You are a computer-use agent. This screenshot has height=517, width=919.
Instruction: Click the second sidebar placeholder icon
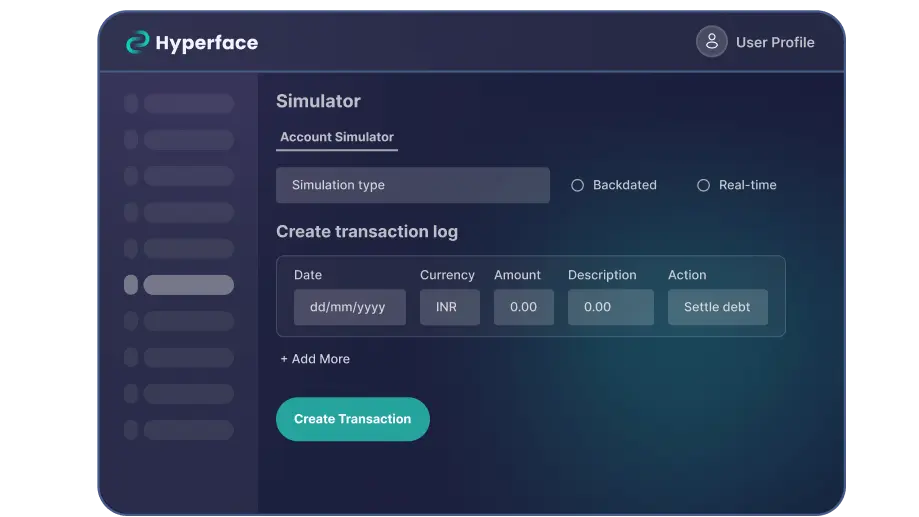[131, 140]
